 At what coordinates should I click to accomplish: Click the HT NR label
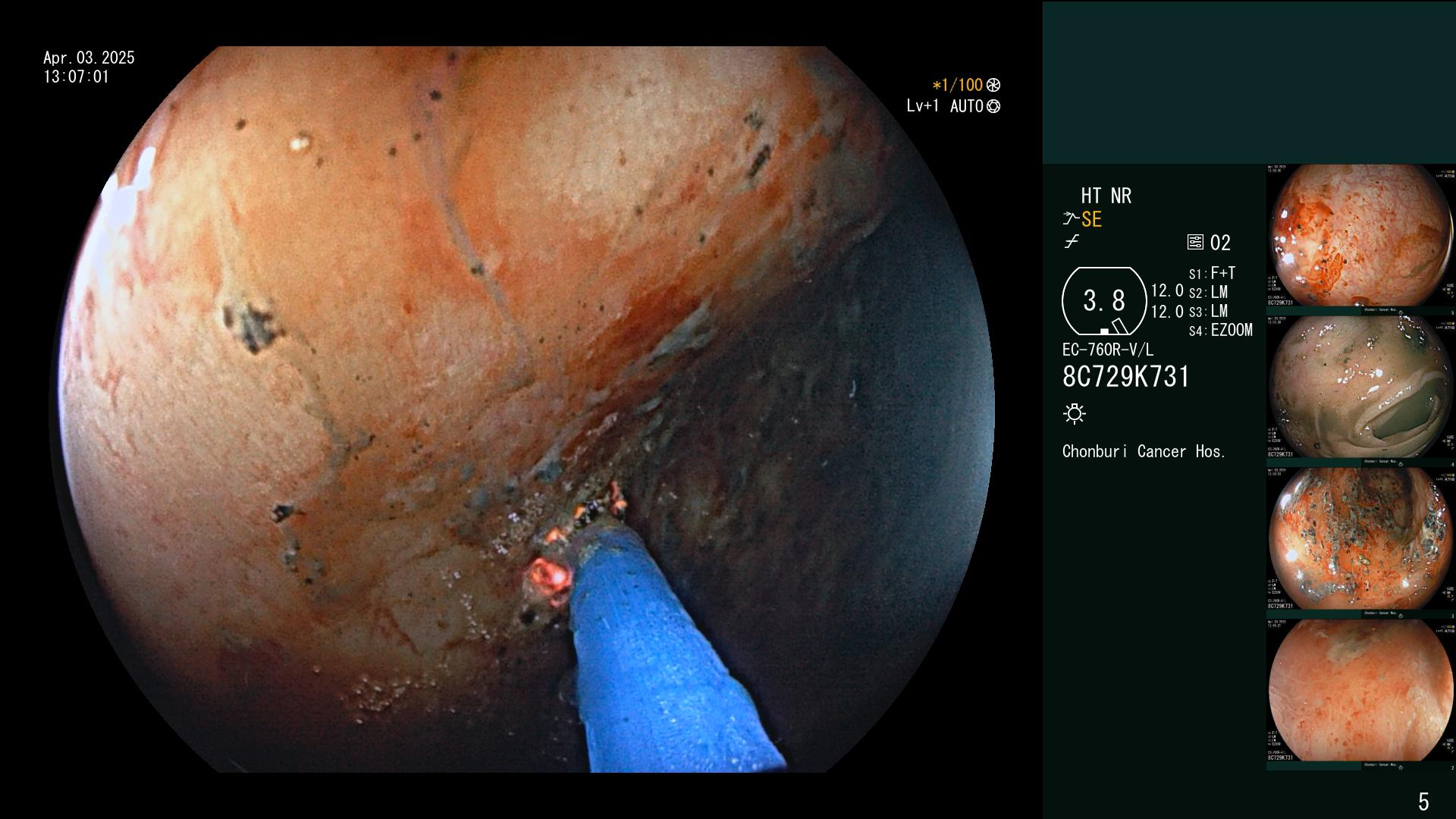(x=1106, y=196)
